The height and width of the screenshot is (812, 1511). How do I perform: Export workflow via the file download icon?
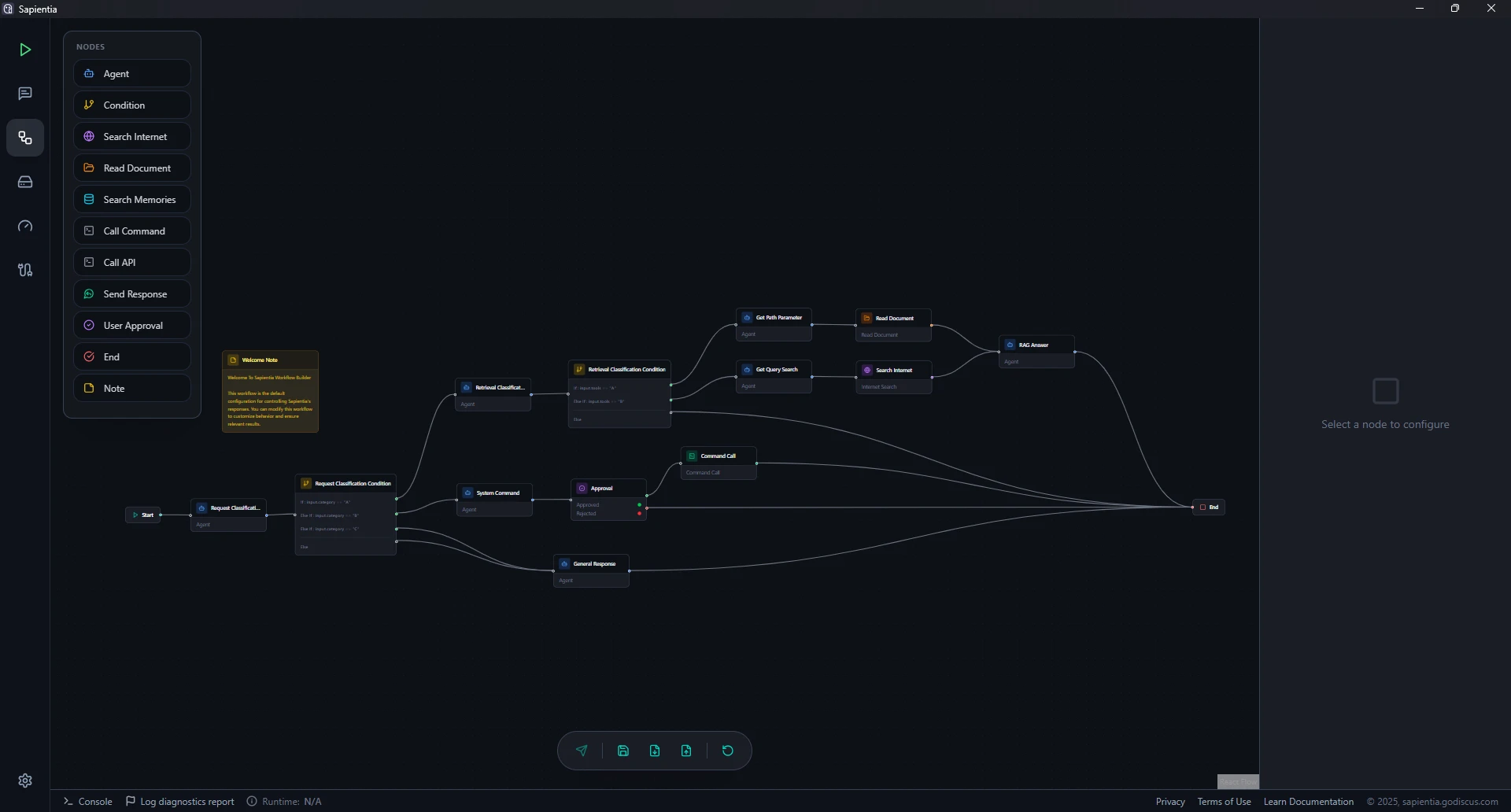click(x=655, y=751)
